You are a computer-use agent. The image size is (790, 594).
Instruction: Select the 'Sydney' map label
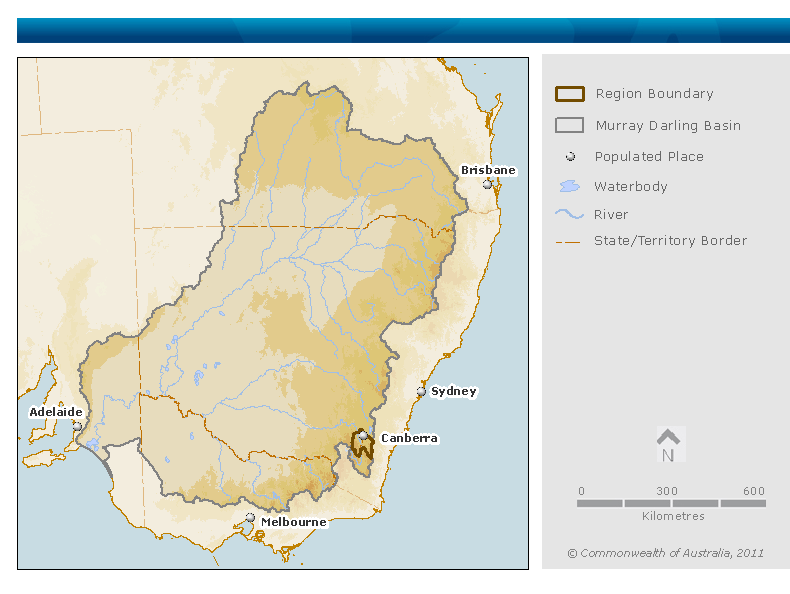click(x=453, y=391)
